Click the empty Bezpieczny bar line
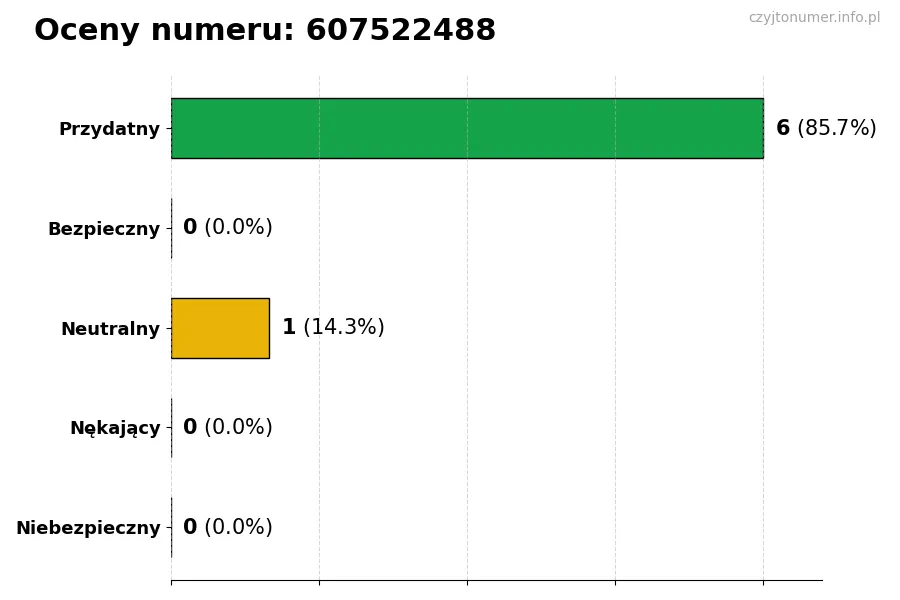The height and width of the screenshot is (600, 900). [x=171, y=228]
